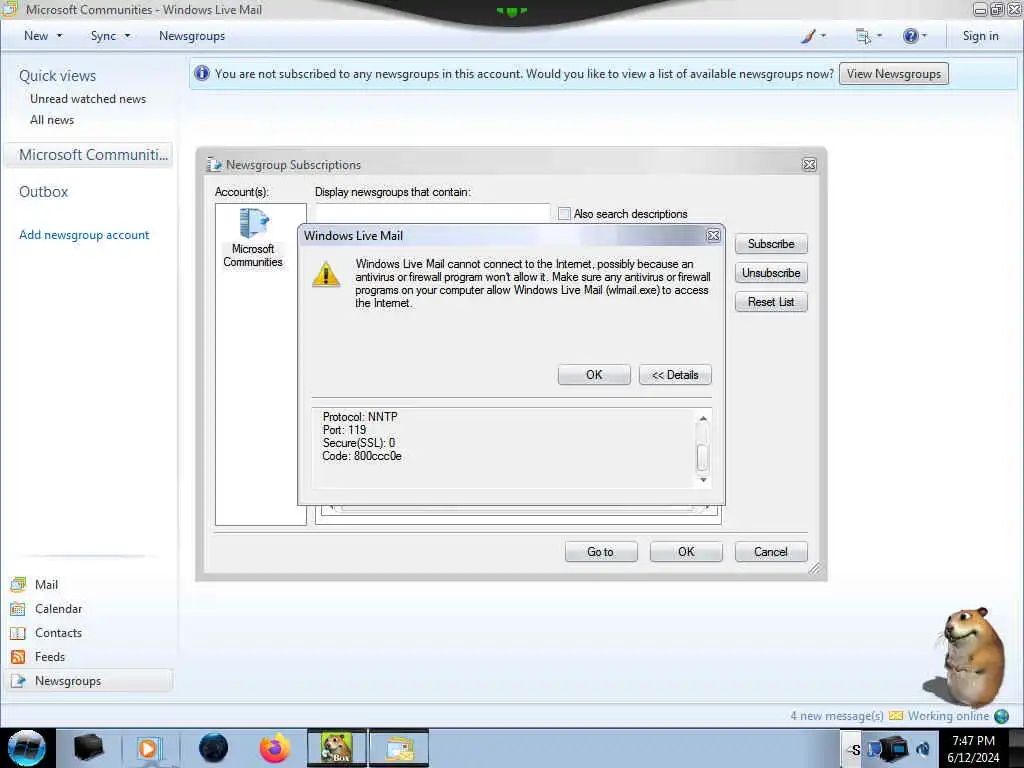Close the Newsgroup Subscriptions dialog
The image size is (1024, 768).
(809, 165)
